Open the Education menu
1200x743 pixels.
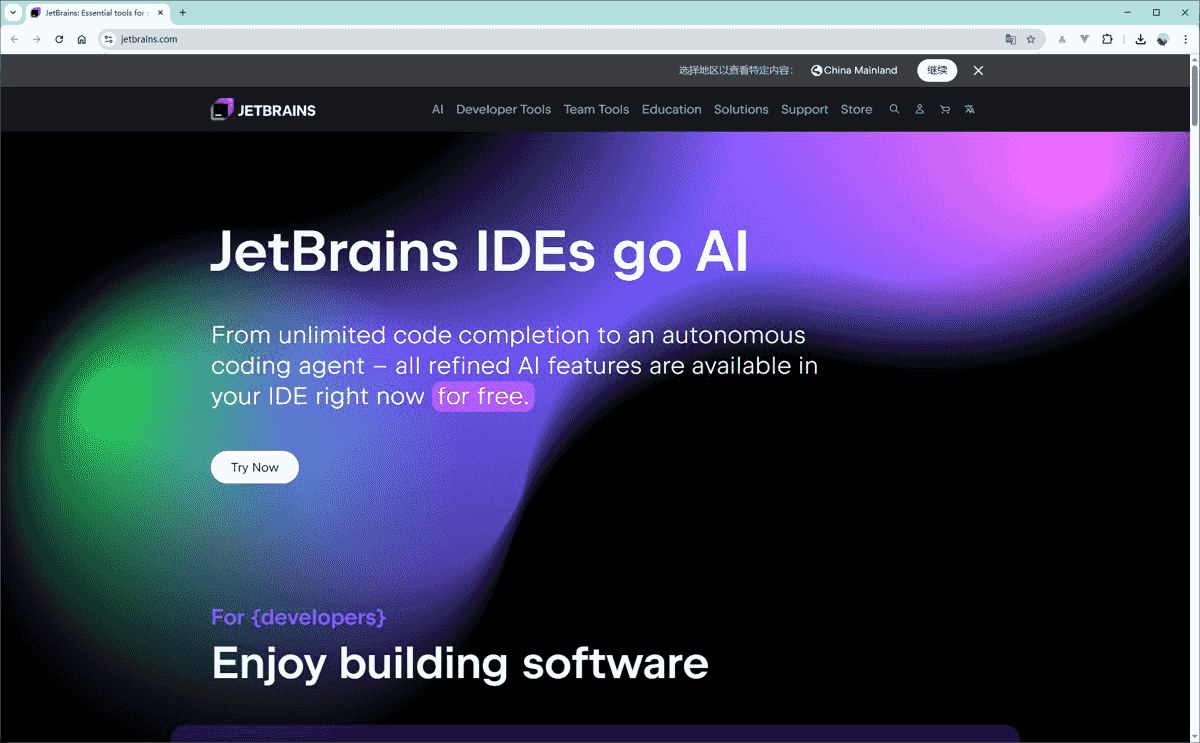(x=671, y=109)
